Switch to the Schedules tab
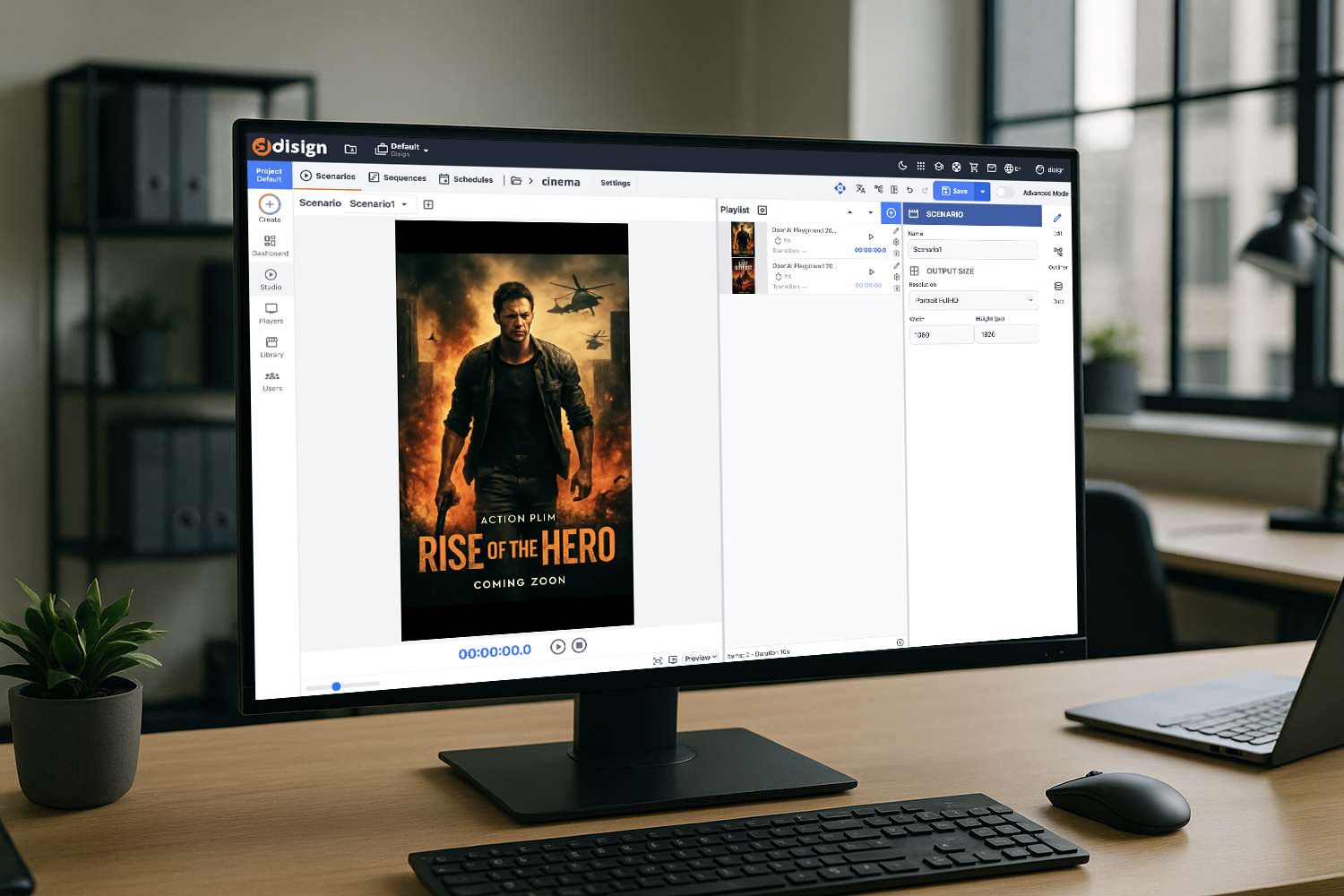Image resolution: width=1344 pixels, height=896 pixels. pos(466,179)
